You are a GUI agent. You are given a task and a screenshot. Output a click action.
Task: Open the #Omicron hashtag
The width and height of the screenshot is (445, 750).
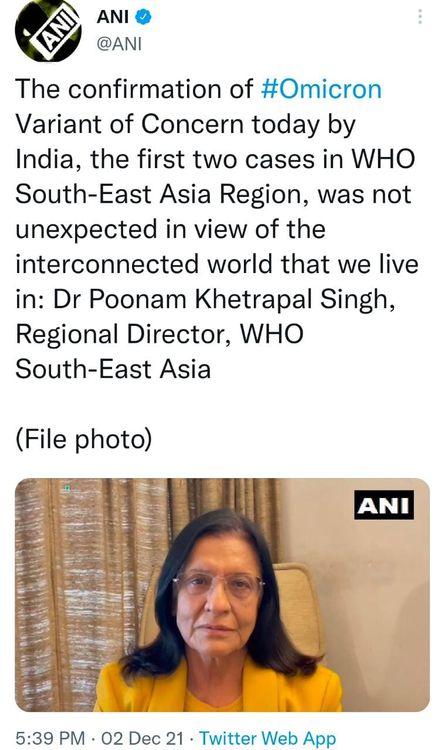click(322, 89)
